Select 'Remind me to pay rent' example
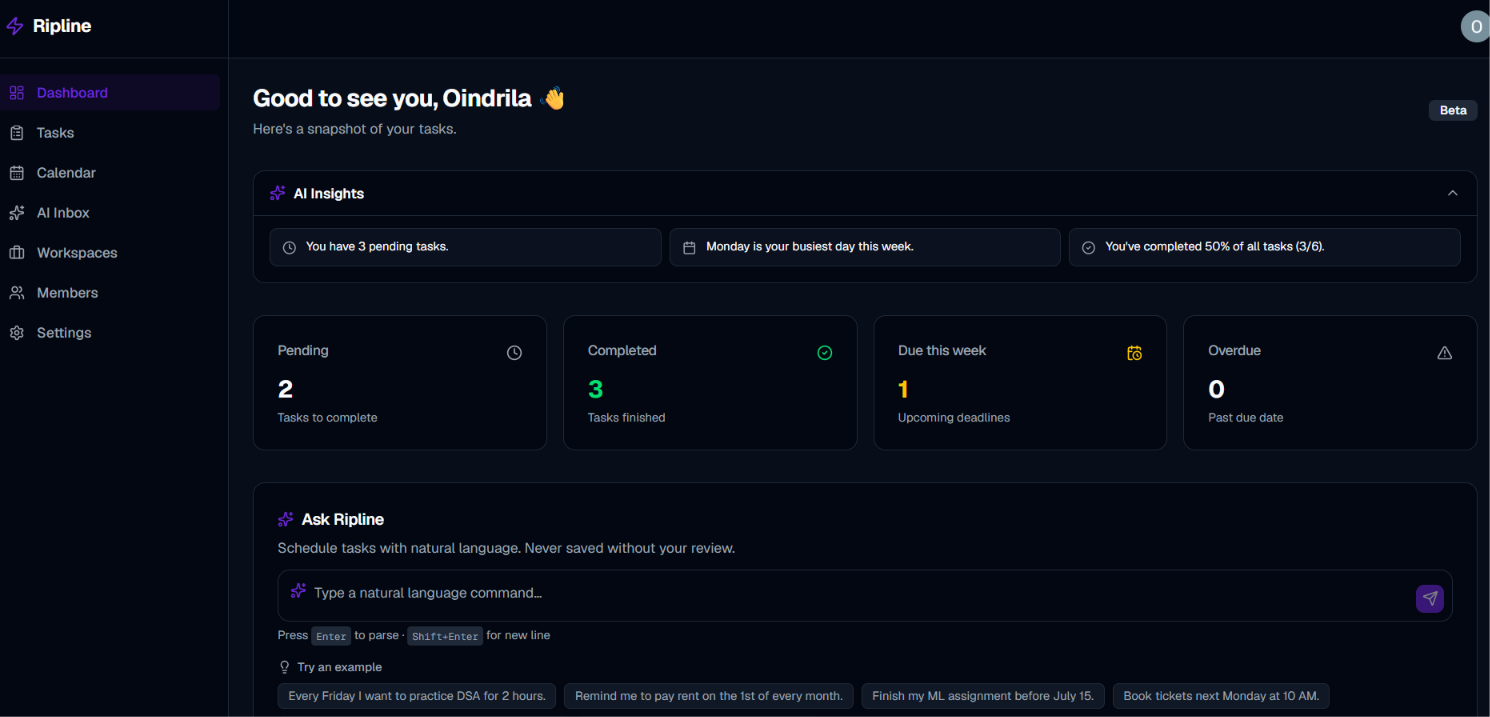Screen dimensions: 1490x717 (708, 696)
